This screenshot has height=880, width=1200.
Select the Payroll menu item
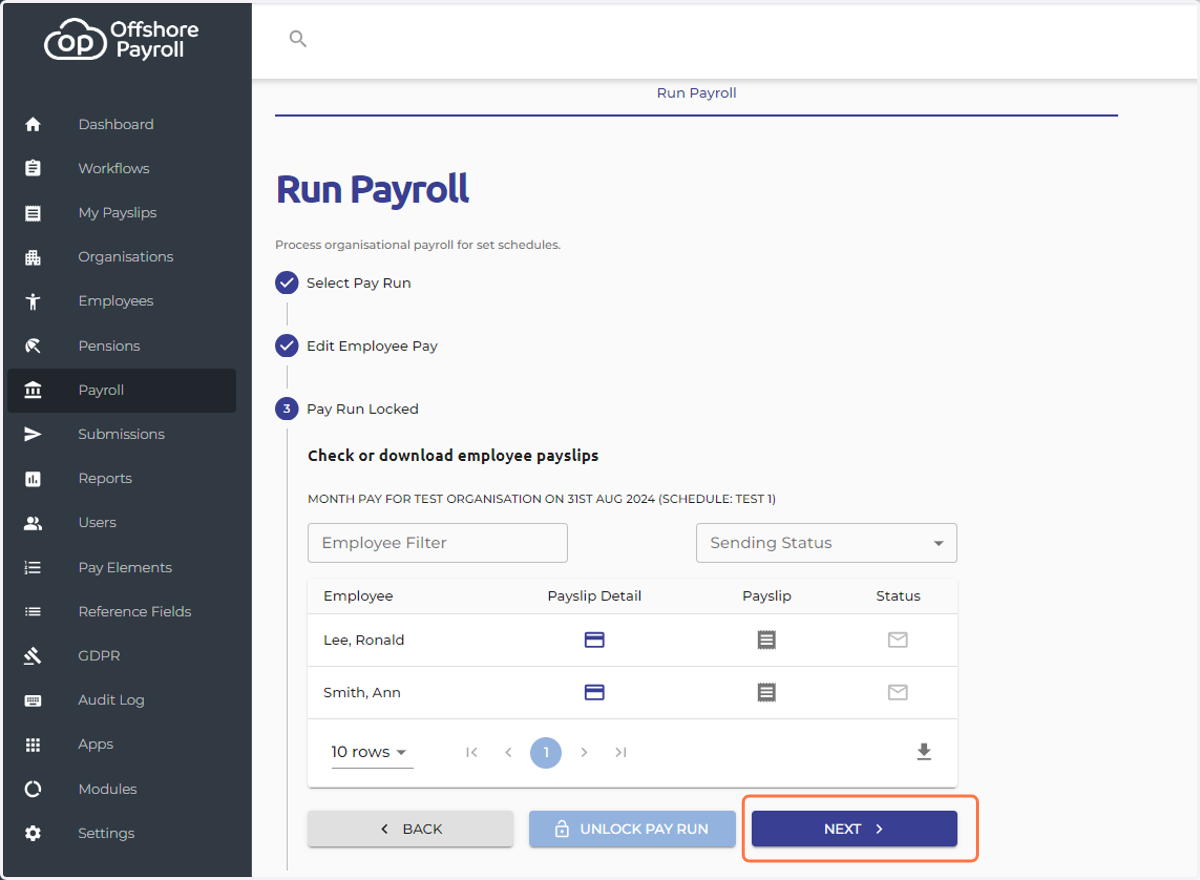click(121, 390)
